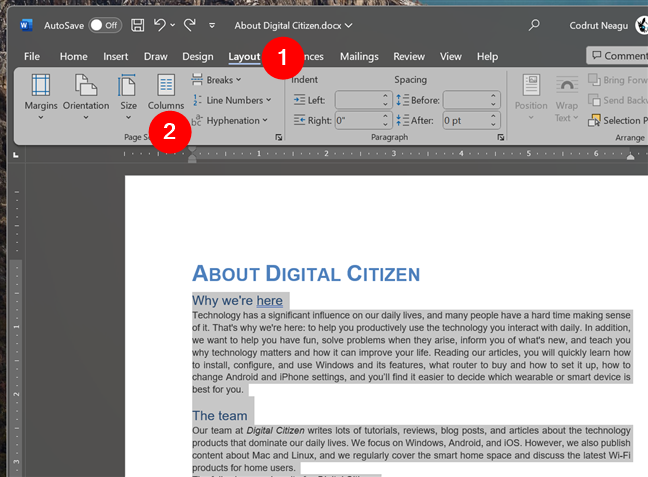This screenshot has width=648, height=477.
Task: Click the heading 'The team'
Action: click(220, 415)
